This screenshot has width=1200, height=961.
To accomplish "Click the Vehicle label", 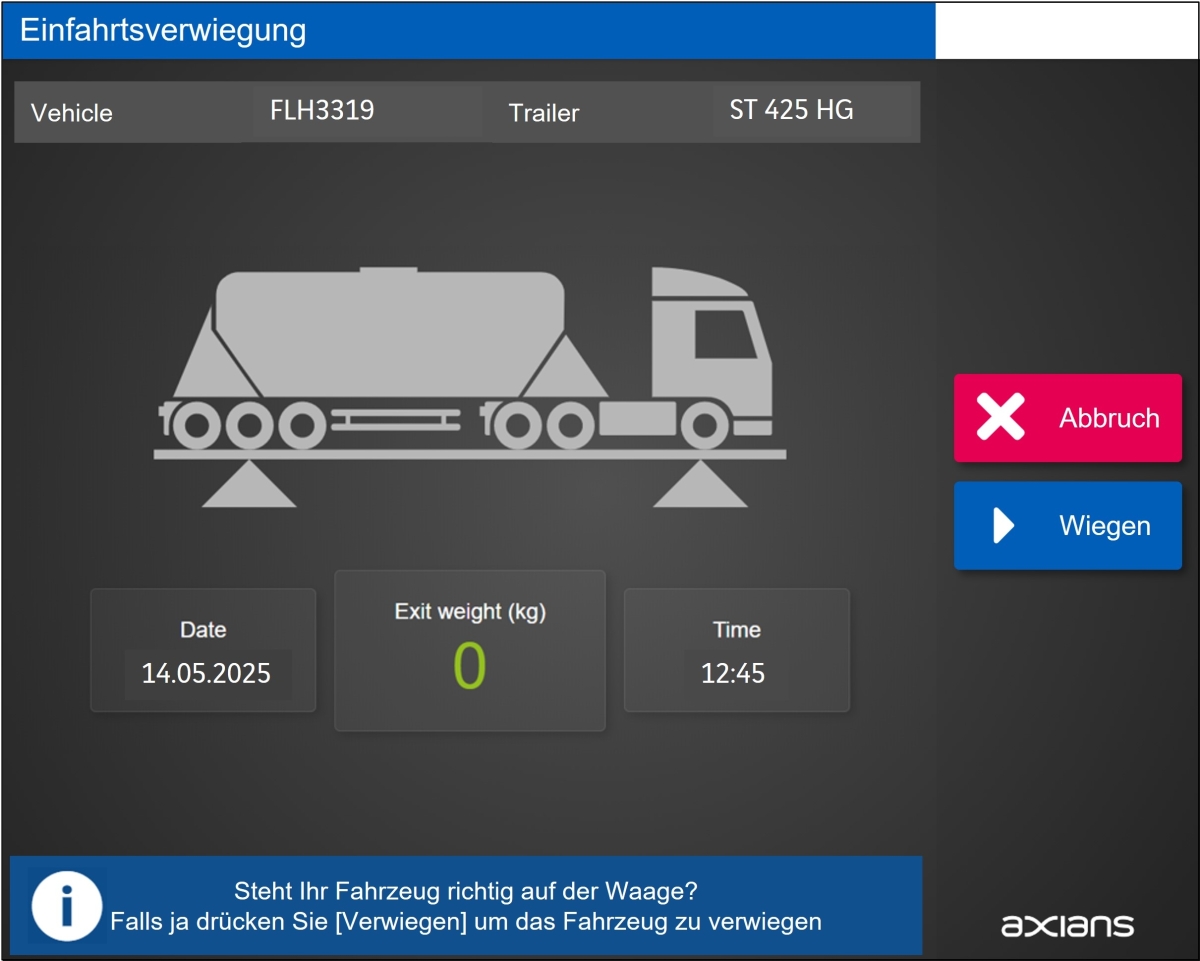I will coord(72,113).
